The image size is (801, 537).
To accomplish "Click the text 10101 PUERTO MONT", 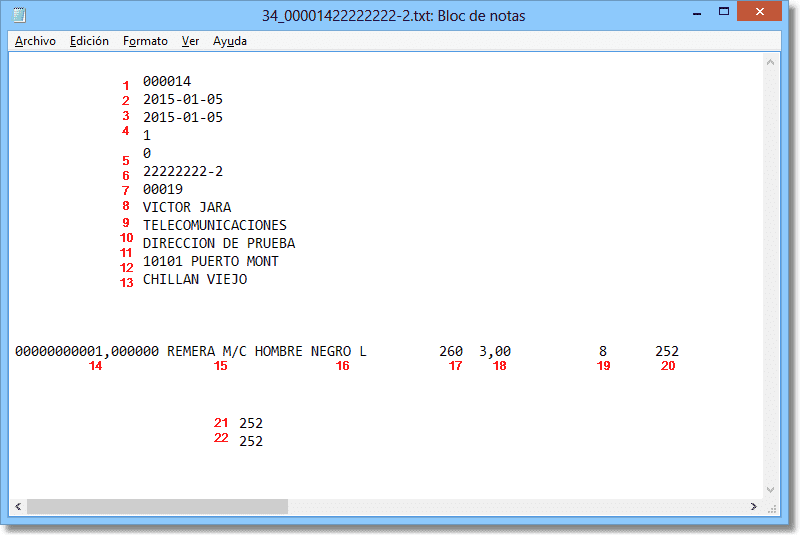I will [x=211, y=261].
